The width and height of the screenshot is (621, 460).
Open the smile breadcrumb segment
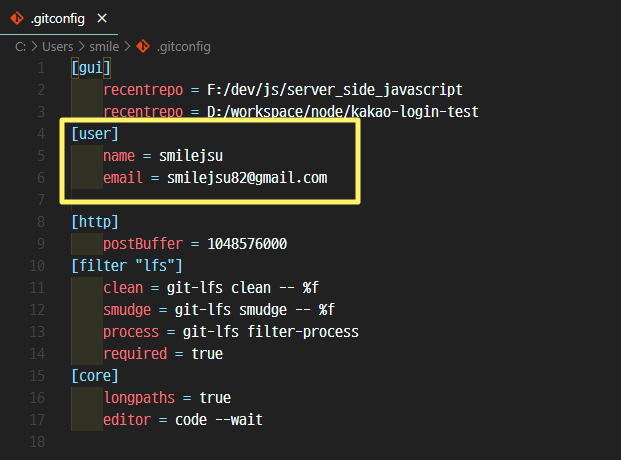point(104,47)
